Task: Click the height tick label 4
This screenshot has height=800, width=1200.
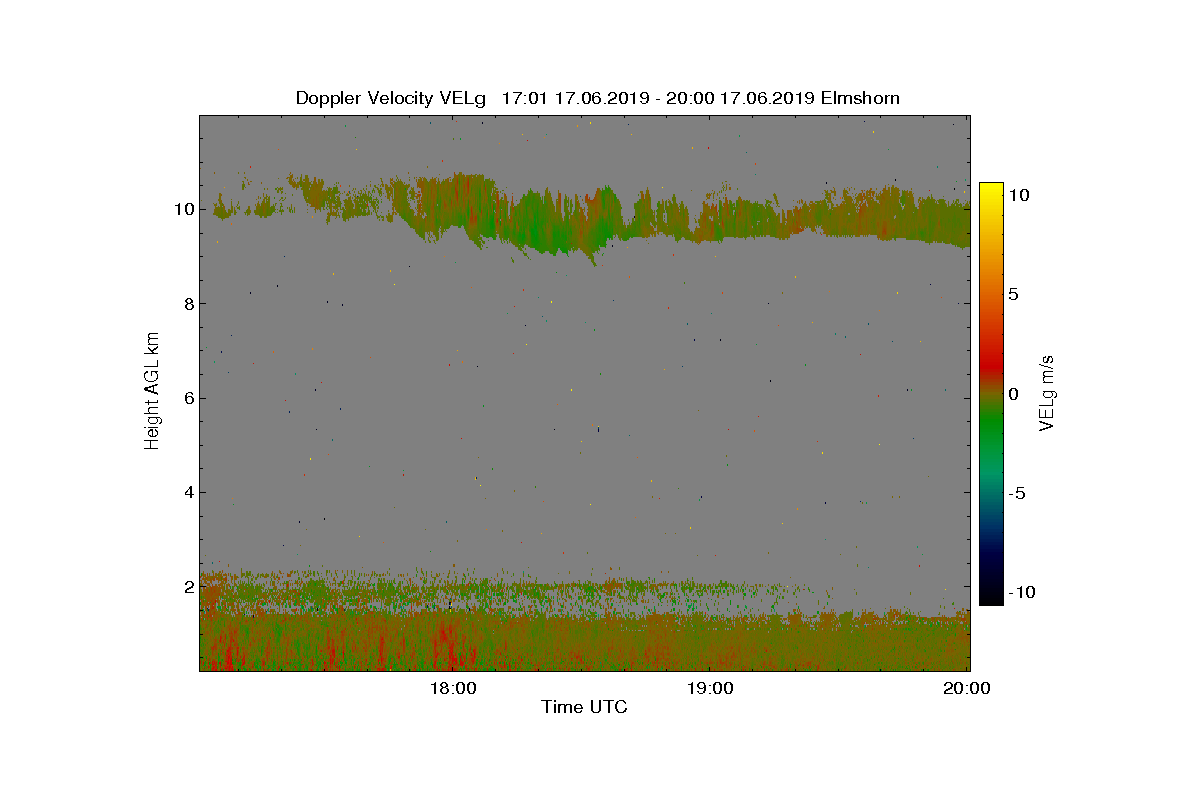Action: click(189, 492)
